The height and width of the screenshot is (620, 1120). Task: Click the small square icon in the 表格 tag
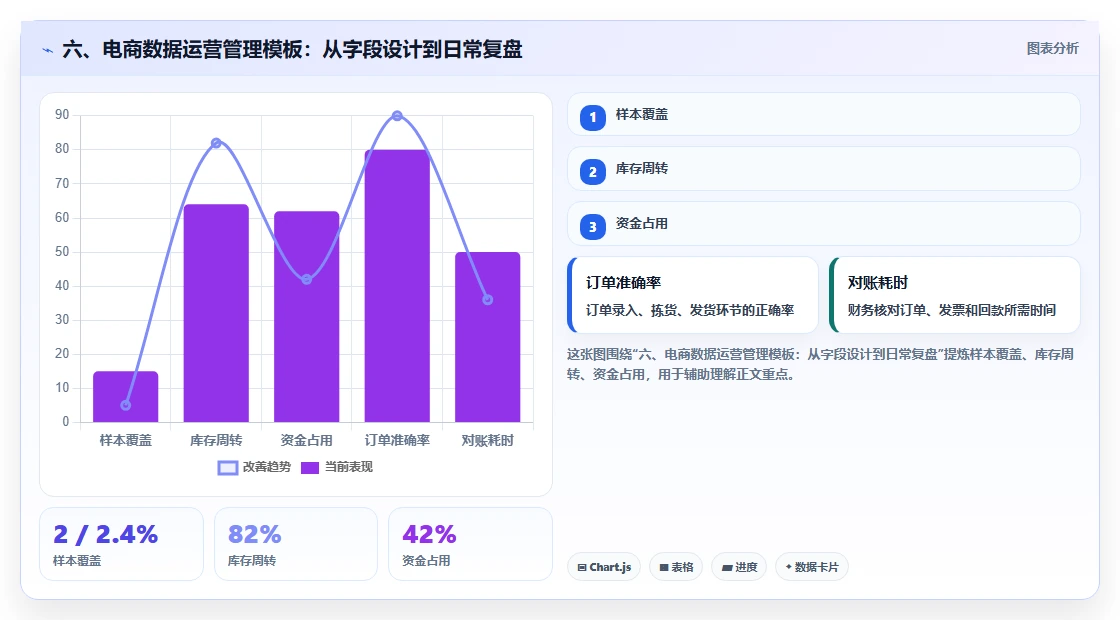(x=664, y=567)
